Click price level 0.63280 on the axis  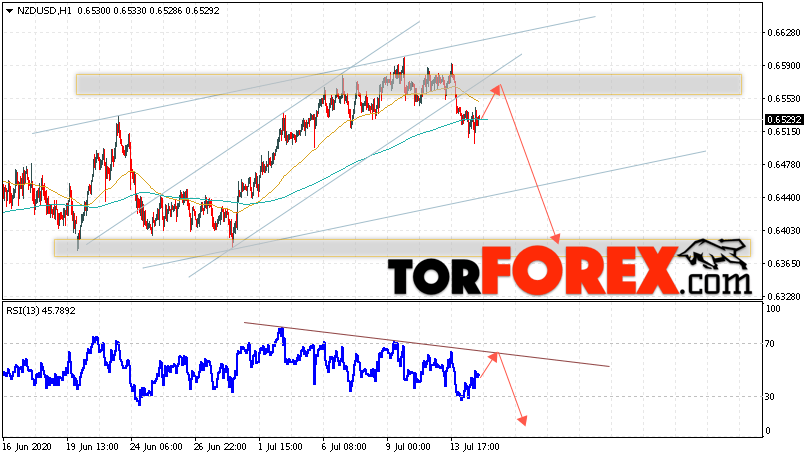coord(784,297)
